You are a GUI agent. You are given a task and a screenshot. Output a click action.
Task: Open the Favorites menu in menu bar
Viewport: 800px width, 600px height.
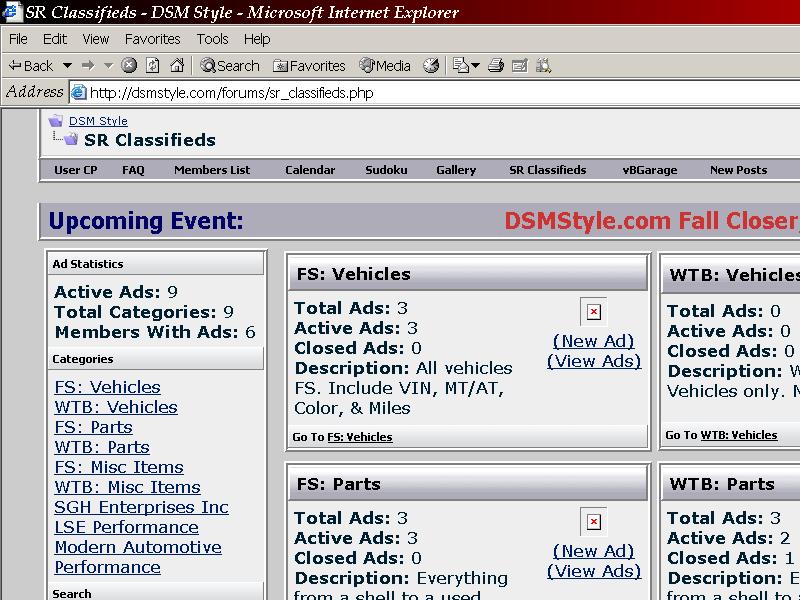pyautogui.click(x=152, y=39)
